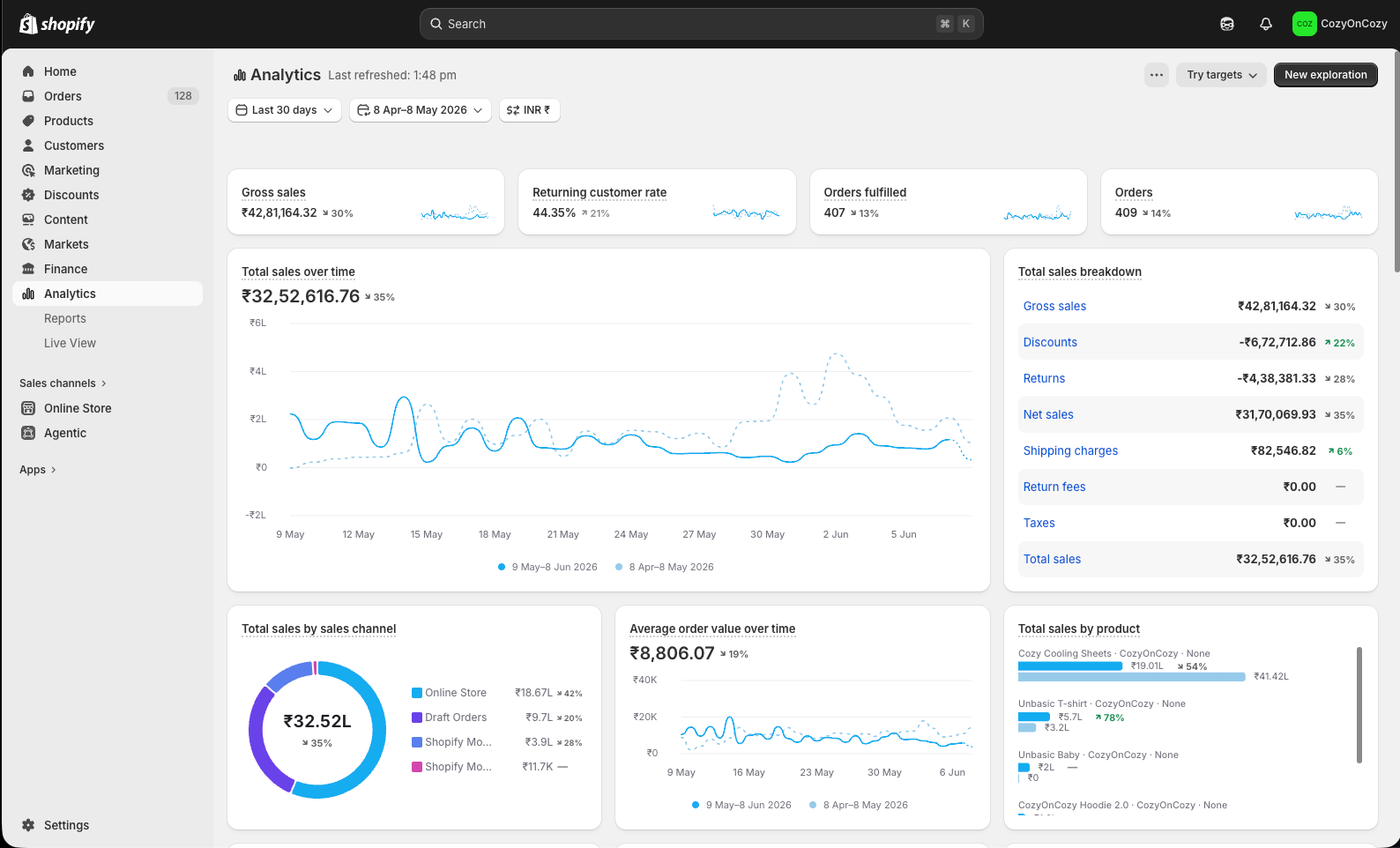
Task: Click the Online Store legend swatch
Action: point(417,693)
